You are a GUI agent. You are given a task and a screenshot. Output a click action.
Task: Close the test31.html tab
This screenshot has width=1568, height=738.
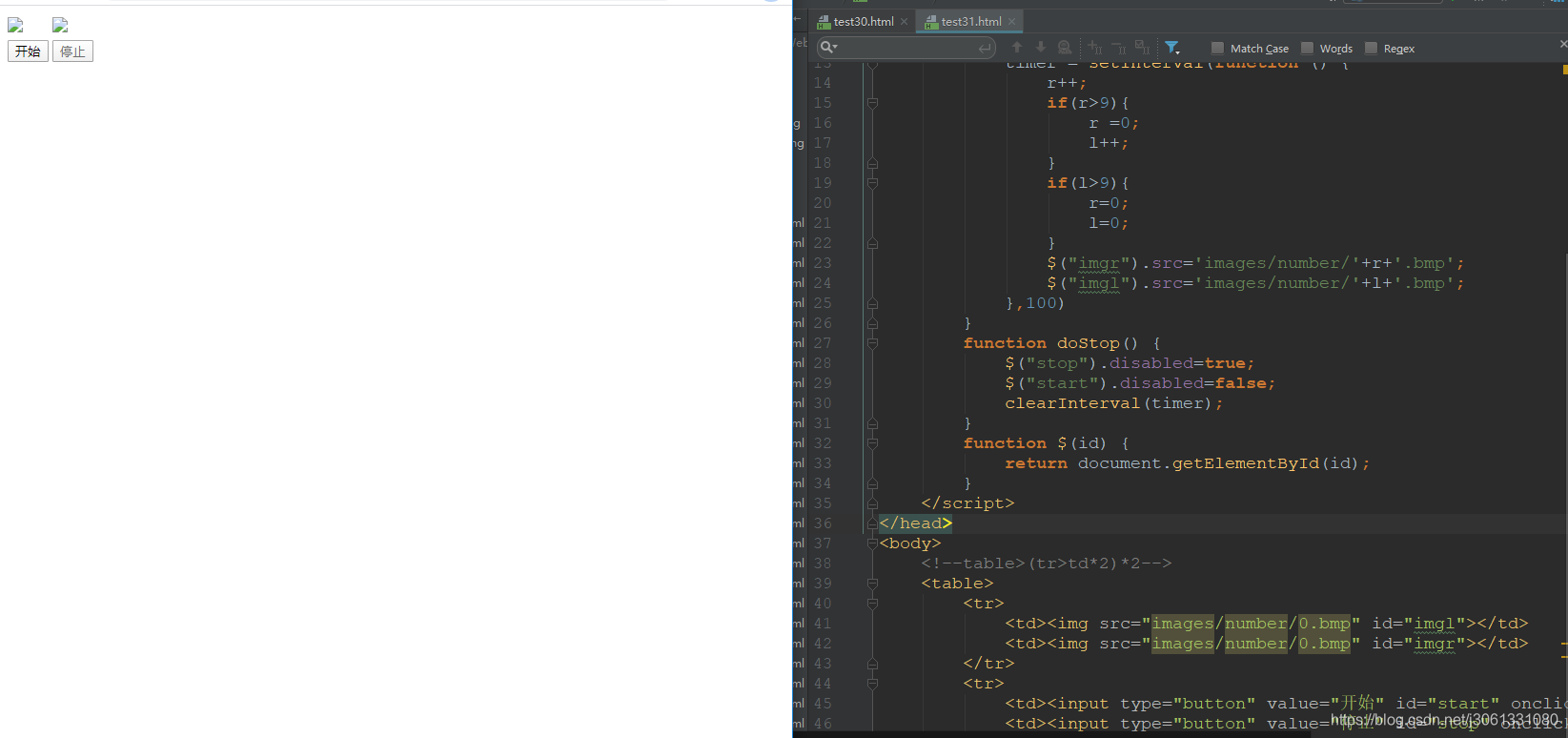coord(1012,22)
